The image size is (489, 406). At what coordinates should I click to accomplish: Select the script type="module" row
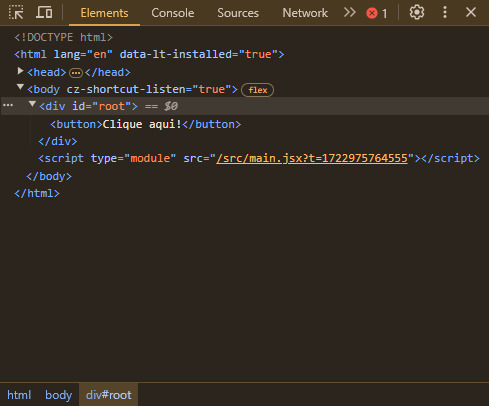coord(259,158)
